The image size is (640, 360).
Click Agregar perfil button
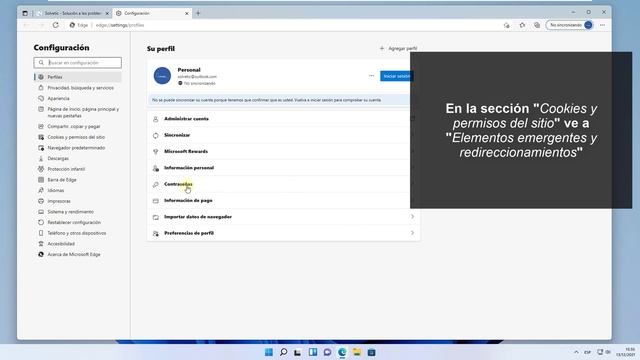pos(398,48)
